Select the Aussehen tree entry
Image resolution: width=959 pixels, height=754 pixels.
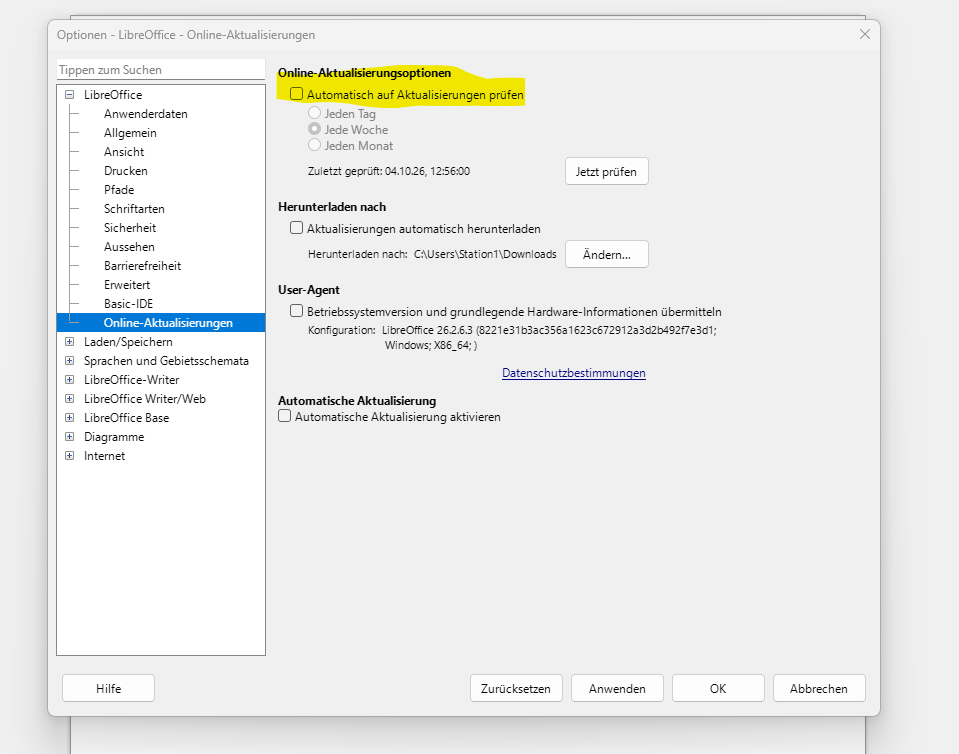[x=129, y=246]
